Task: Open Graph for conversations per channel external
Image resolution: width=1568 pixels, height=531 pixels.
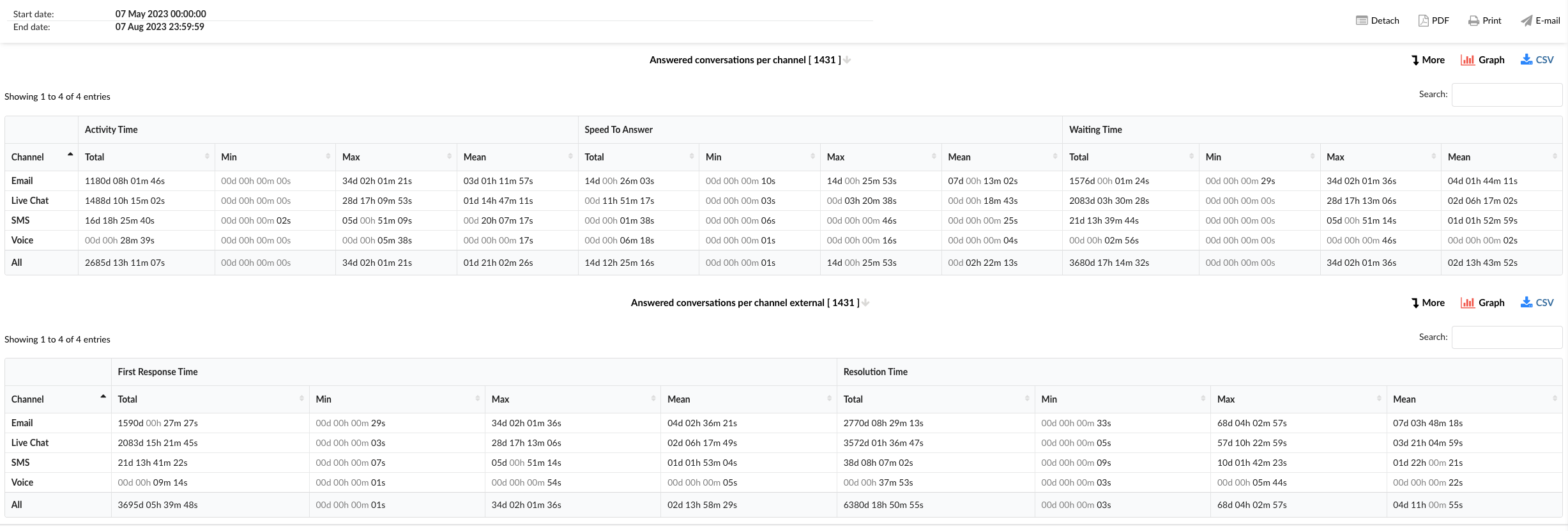Action: (1482, 303)
